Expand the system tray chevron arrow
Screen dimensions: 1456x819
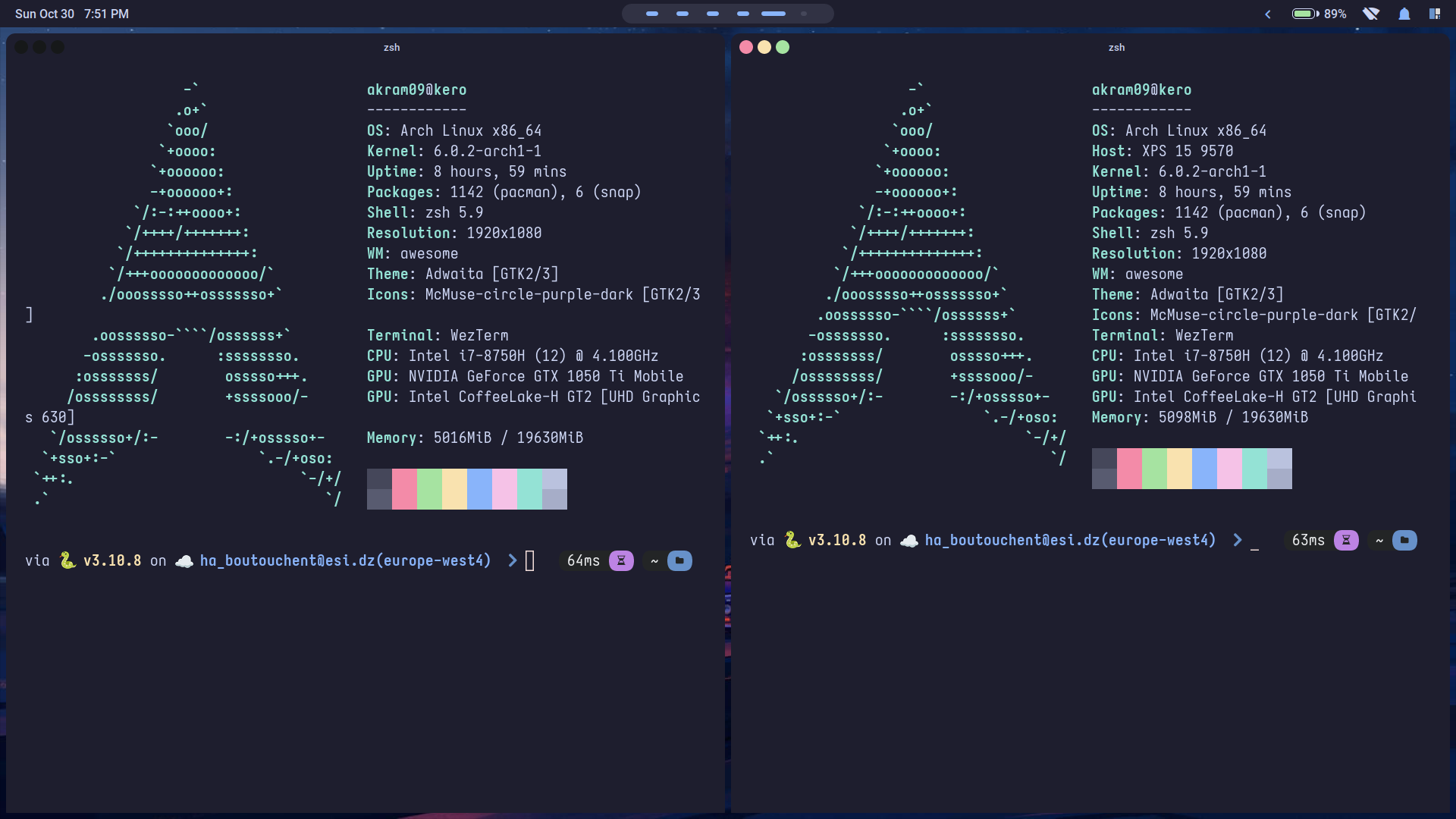1267,14
